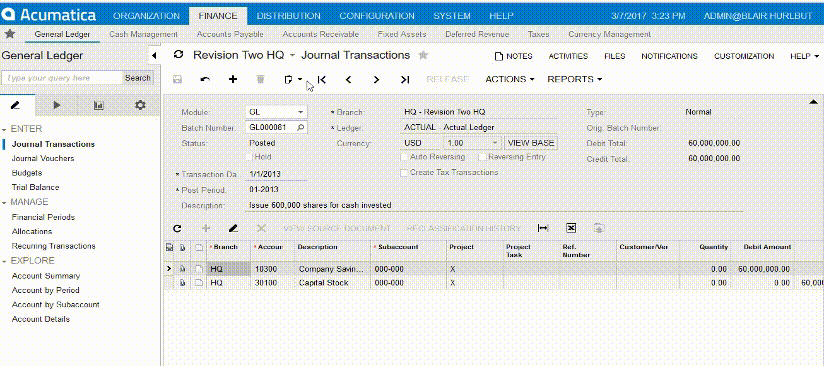Click the sidebar search query field

click(x=62, y=78)
